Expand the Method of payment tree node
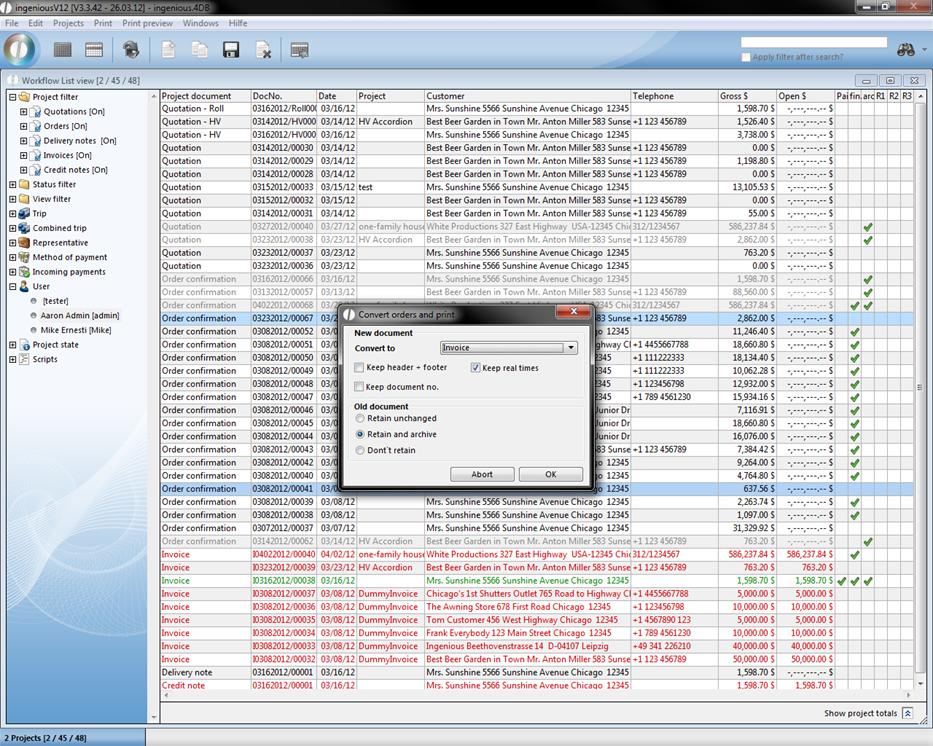Screen dimensions: 933x746 point(13,257)
